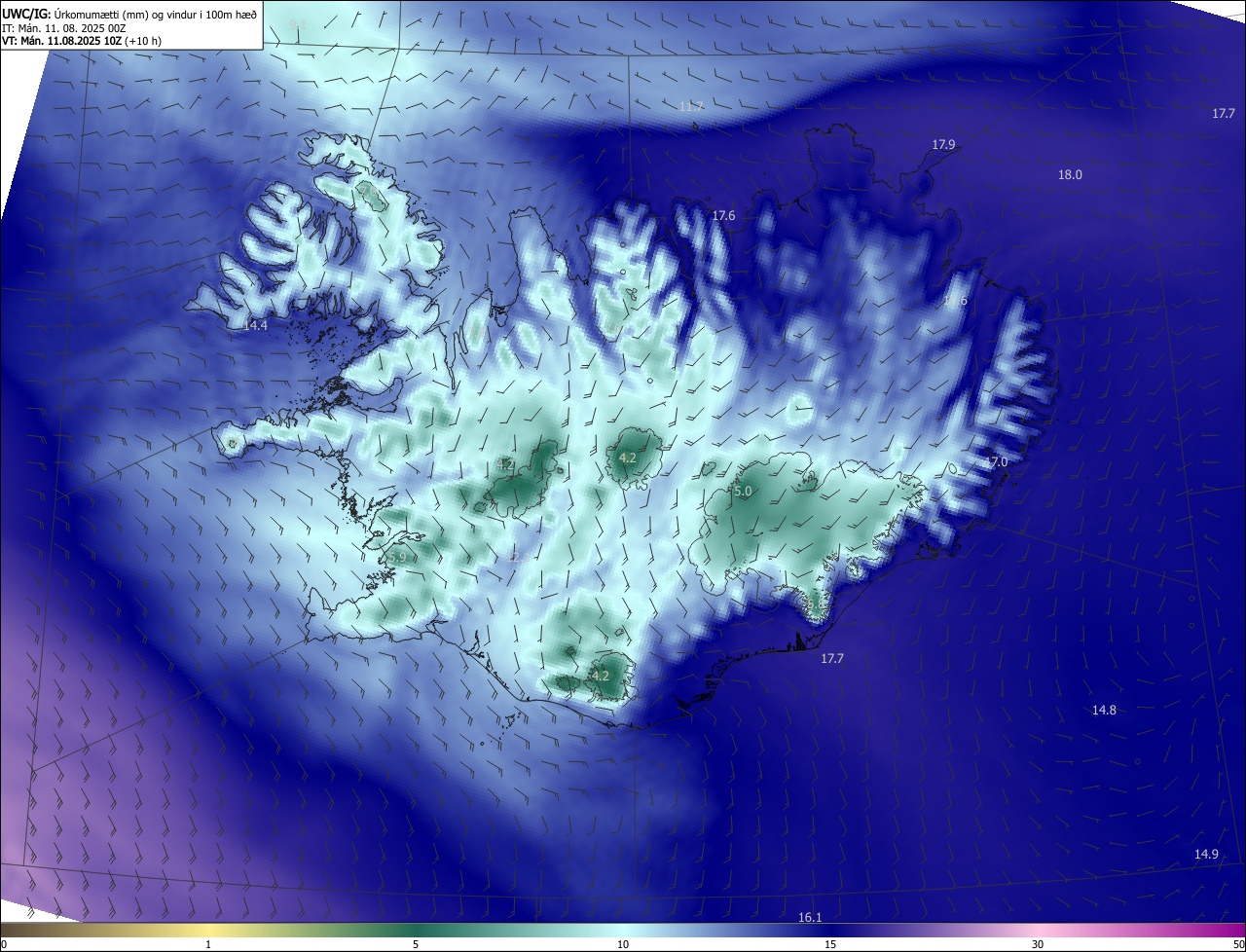The width and height of the screenshot is (1246, 952).
Task: Click the '30' tick label on the color scale
Action: pyautogui.click(x=1038, y=944)
